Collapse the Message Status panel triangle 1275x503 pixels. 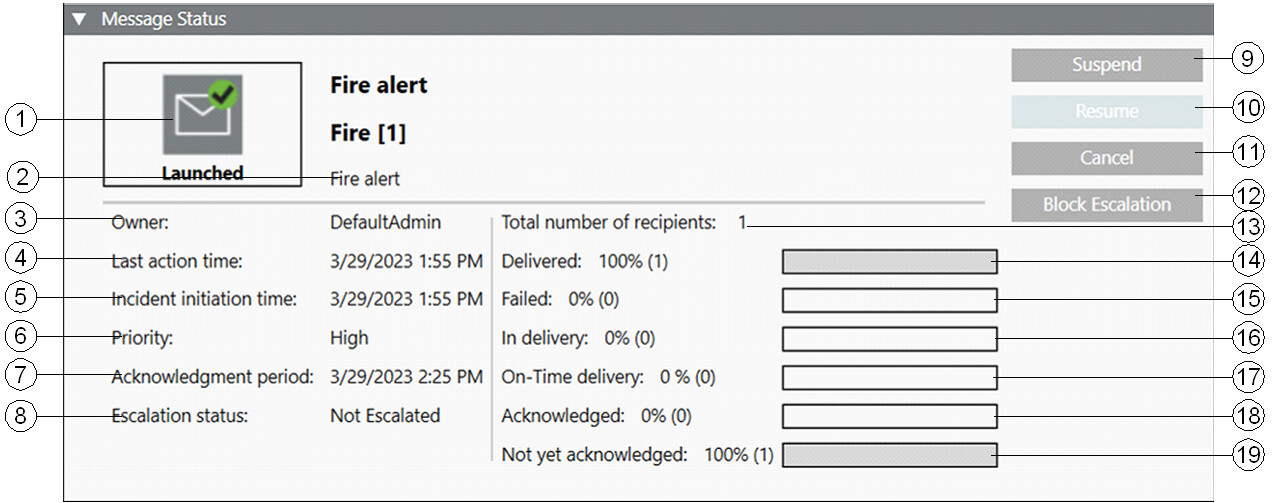click(x=79, y=19)
